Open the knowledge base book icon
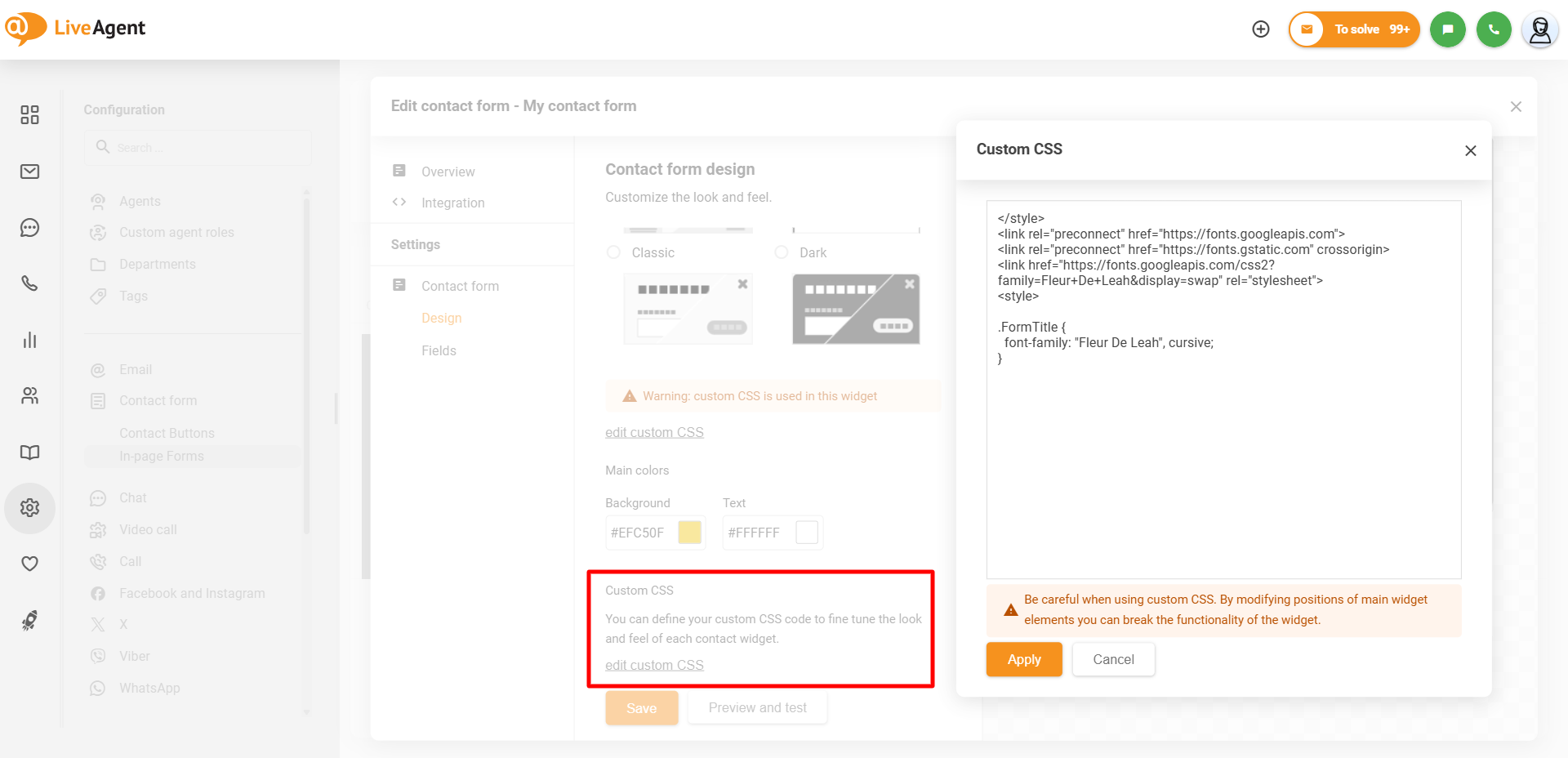The height and width of the screenshot is (758, 1568). point(29,453)
